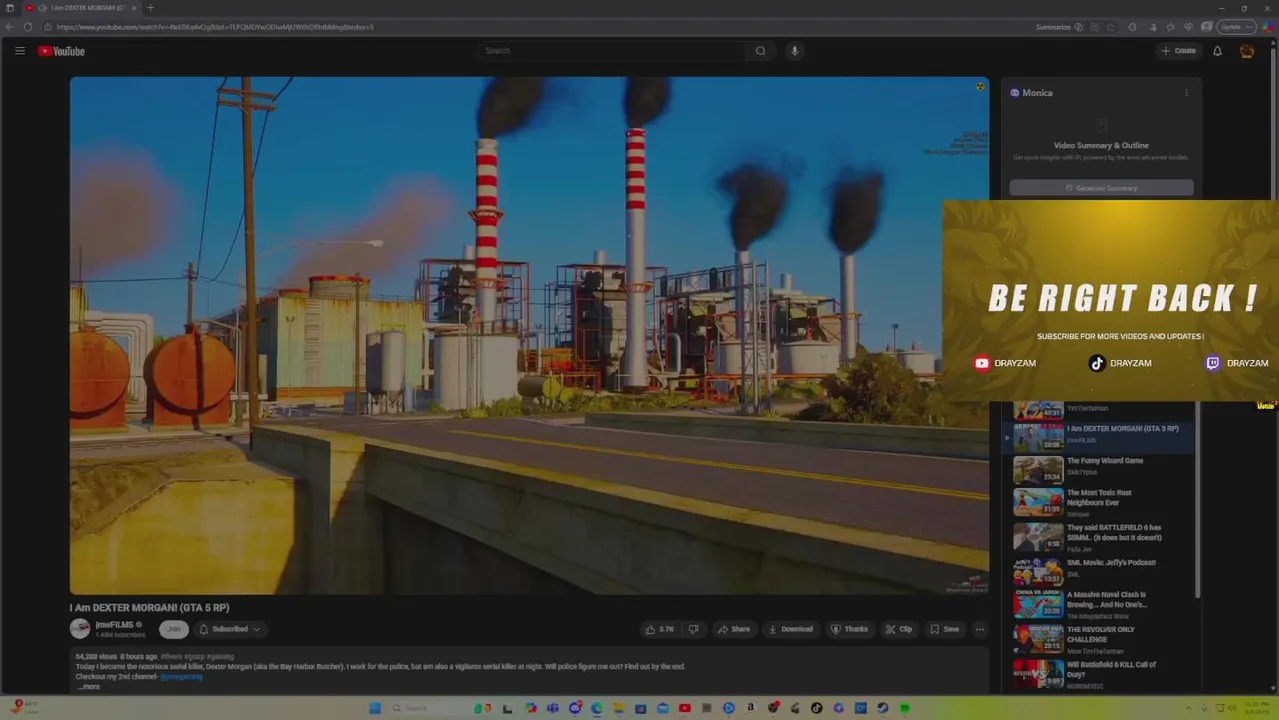
Task: Click the icon at video top-right corner
Action: [x=980, y=87]
